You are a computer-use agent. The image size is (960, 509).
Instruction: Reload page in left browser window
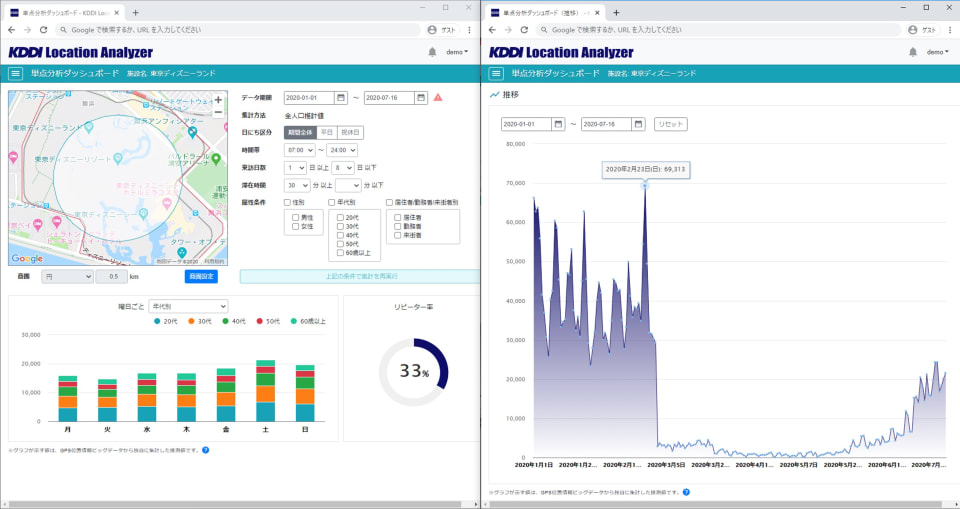click(43, 29)
